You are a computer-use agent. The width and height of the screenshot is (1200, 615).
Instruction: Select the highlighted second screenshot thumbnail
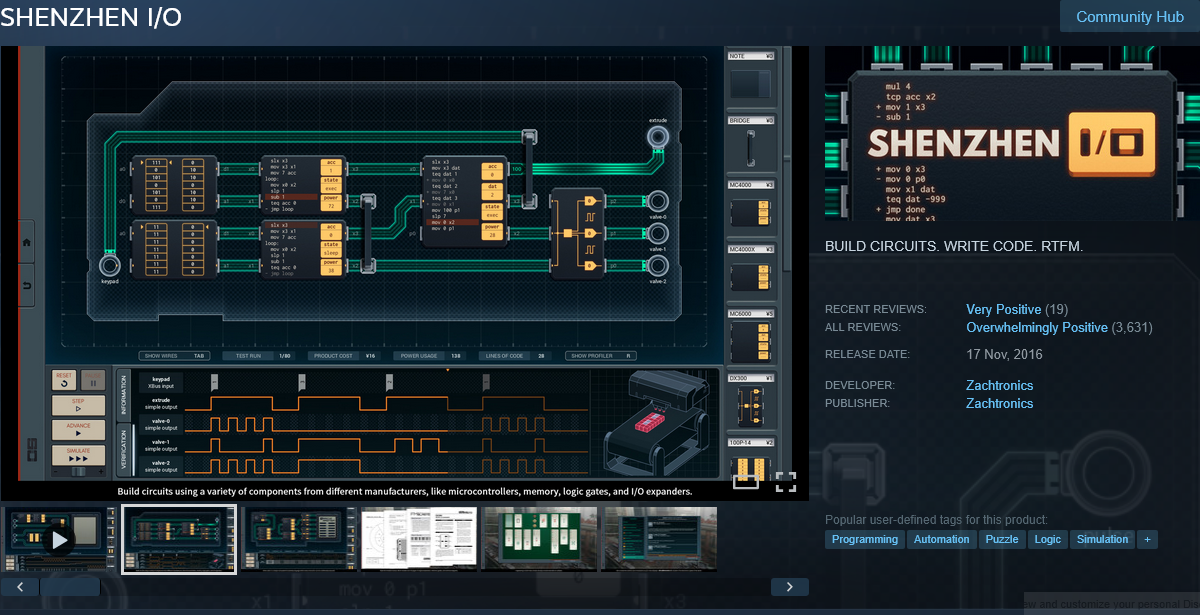(x=179, y=539)
